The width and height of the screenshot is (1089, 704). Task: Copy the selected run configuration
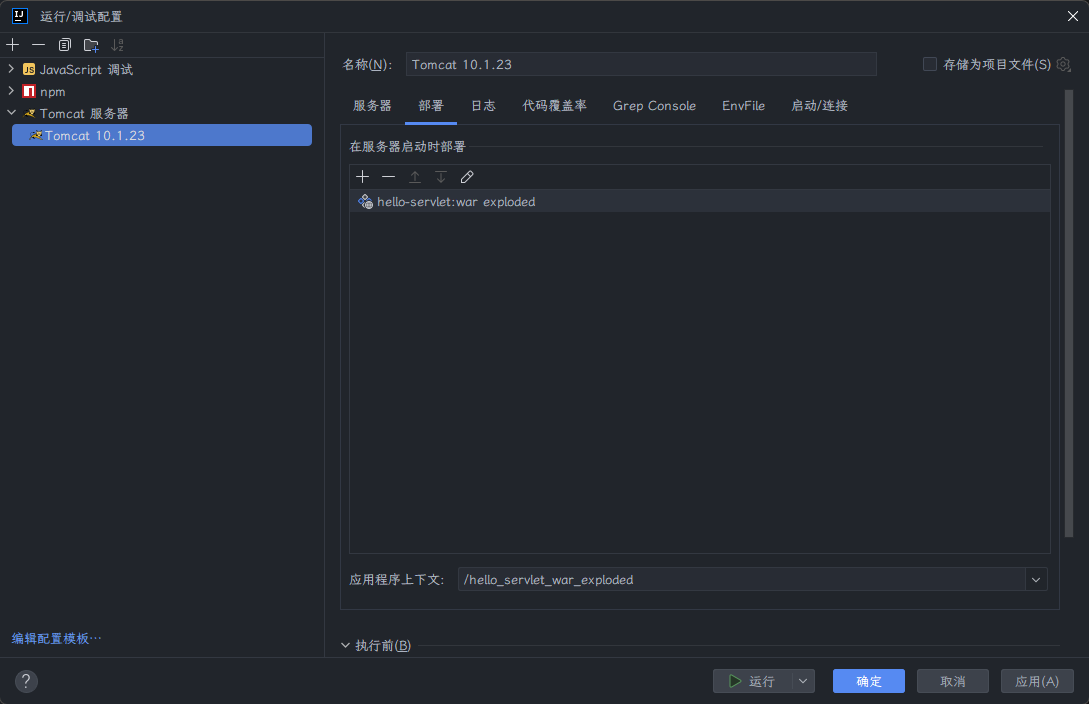pos(65,45)
